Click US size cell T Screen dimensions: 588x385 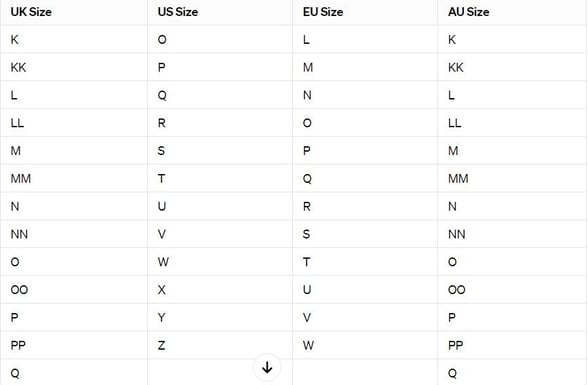(x=161, y=178)
